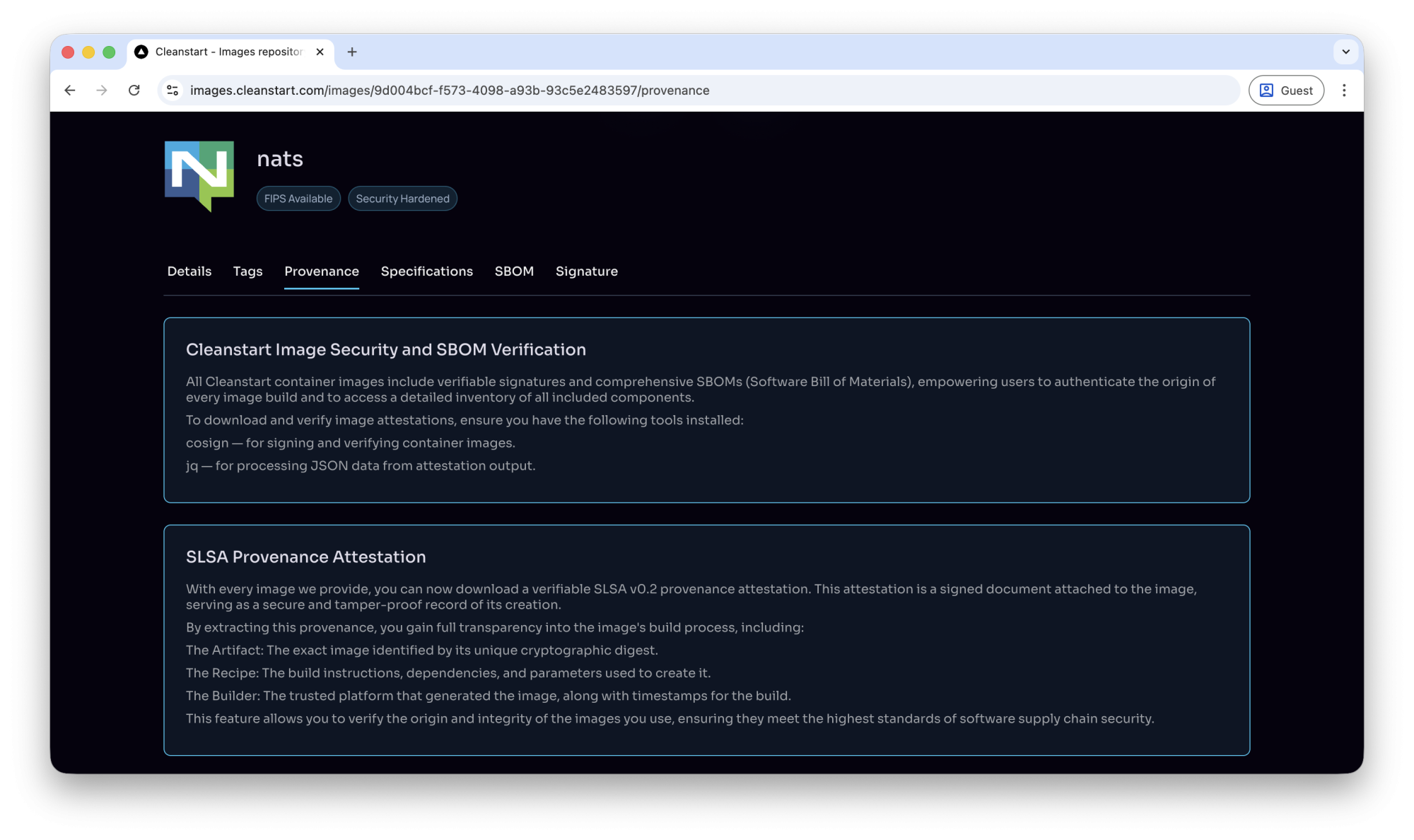Click the nats image title
This screenshot has height=840, width=1414.
click(x=280, y=159)
